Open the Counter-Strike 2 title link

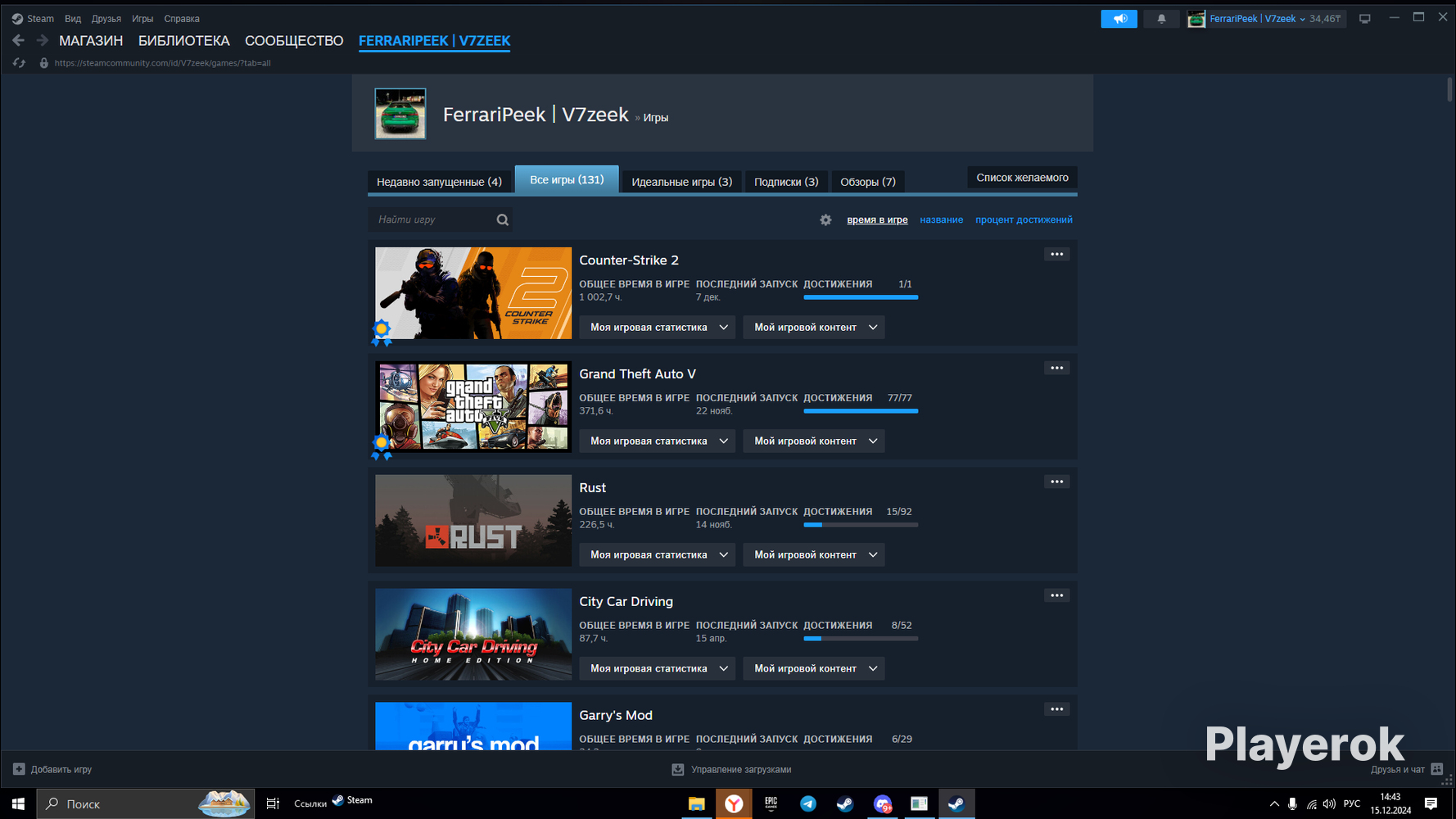(629, 260)
